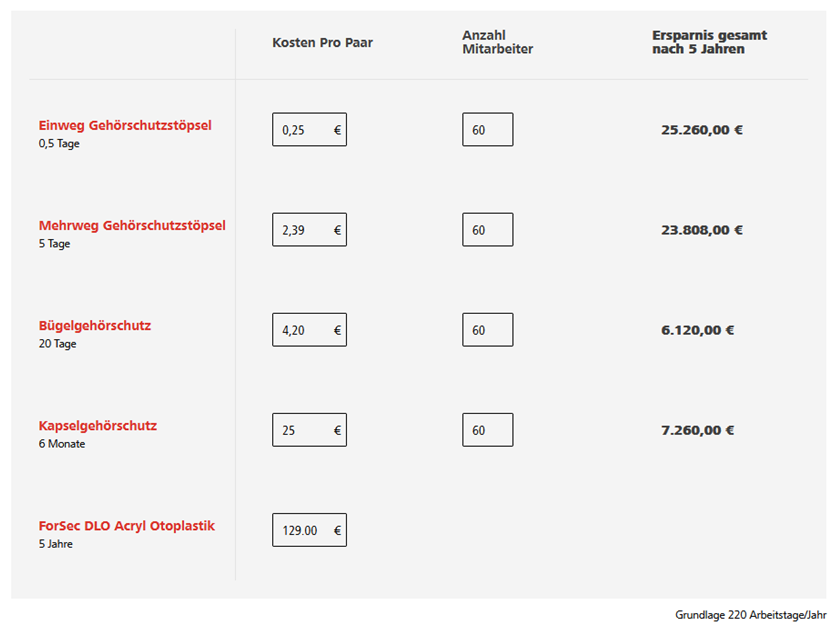Image resolution: width=837 pixels, height=634 pixels.
Task: Click the Kapselgehörschutz Anzahl Mitarbeiter field
Action: coord(487,430)
